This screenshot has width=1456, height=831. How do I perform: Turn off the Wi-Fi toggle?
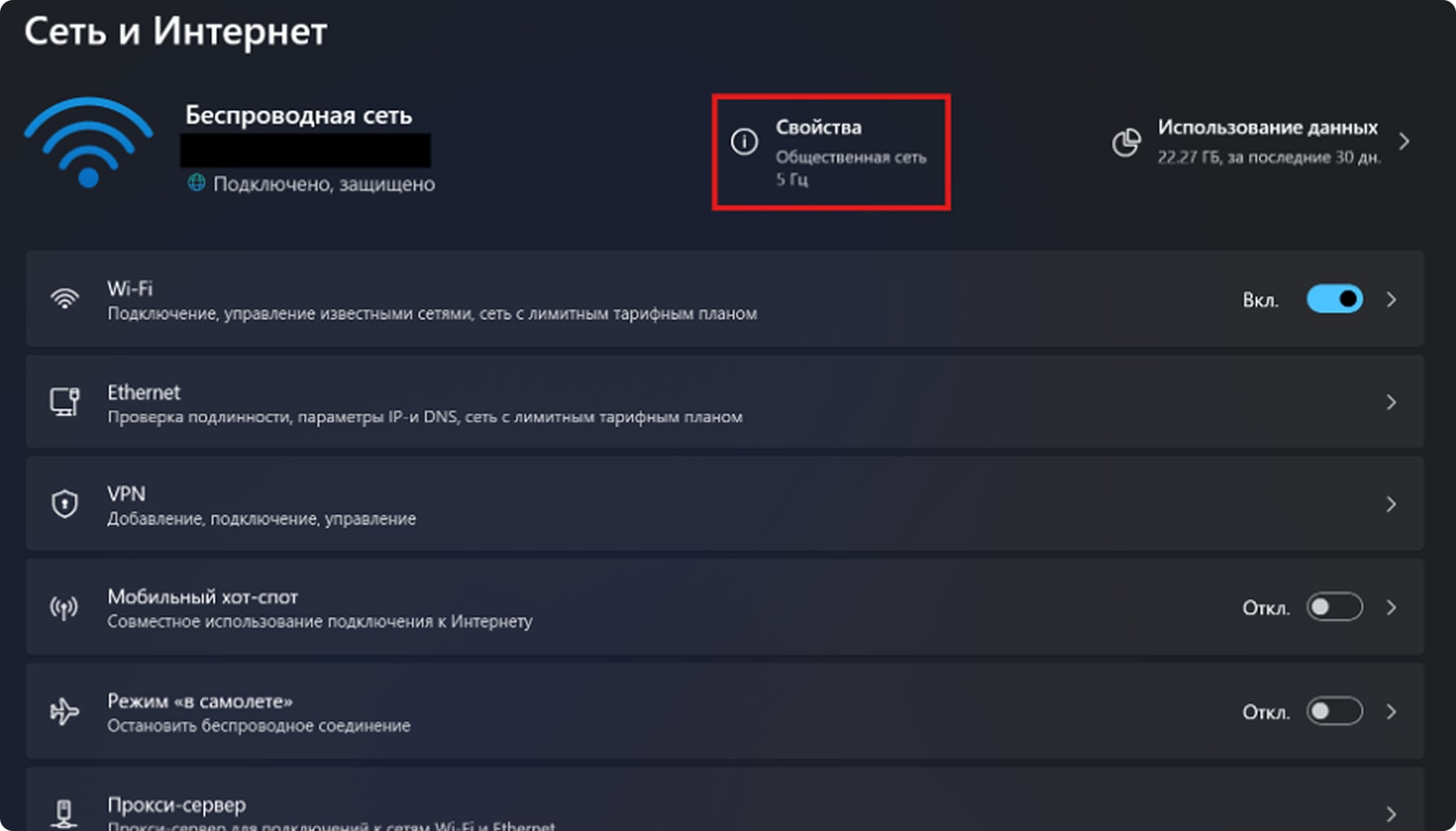click(x=1334, y=299)
